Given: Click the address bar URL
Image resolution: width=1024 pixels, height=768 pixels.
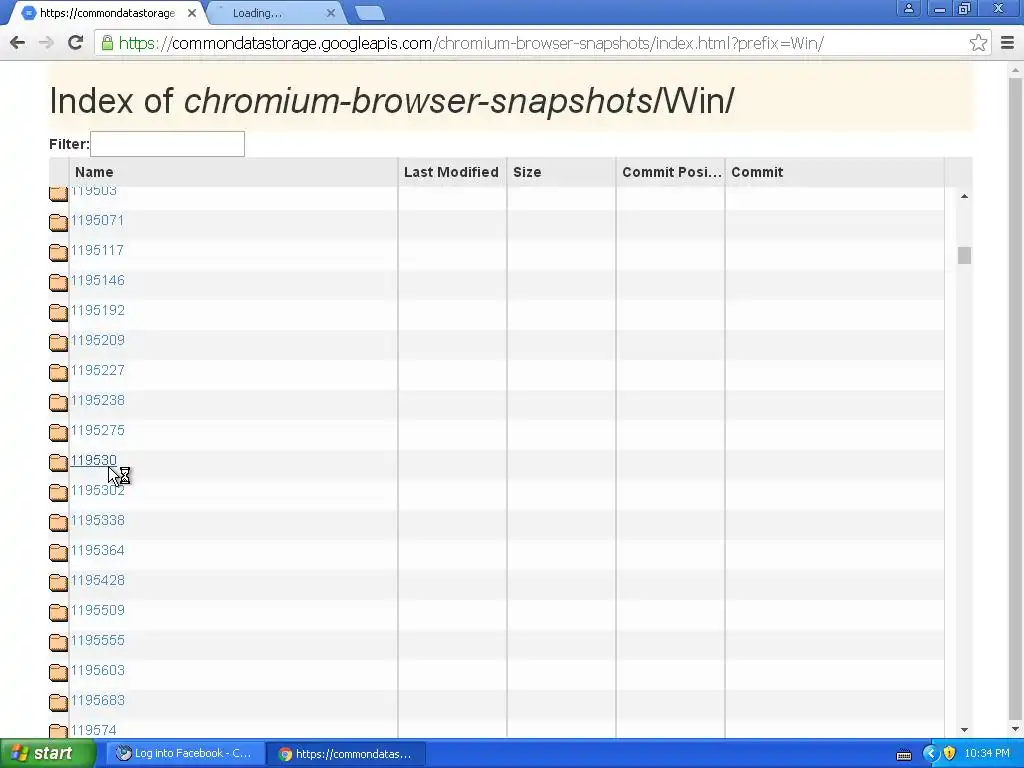Looking at the screenshot, I should point(471,43).
